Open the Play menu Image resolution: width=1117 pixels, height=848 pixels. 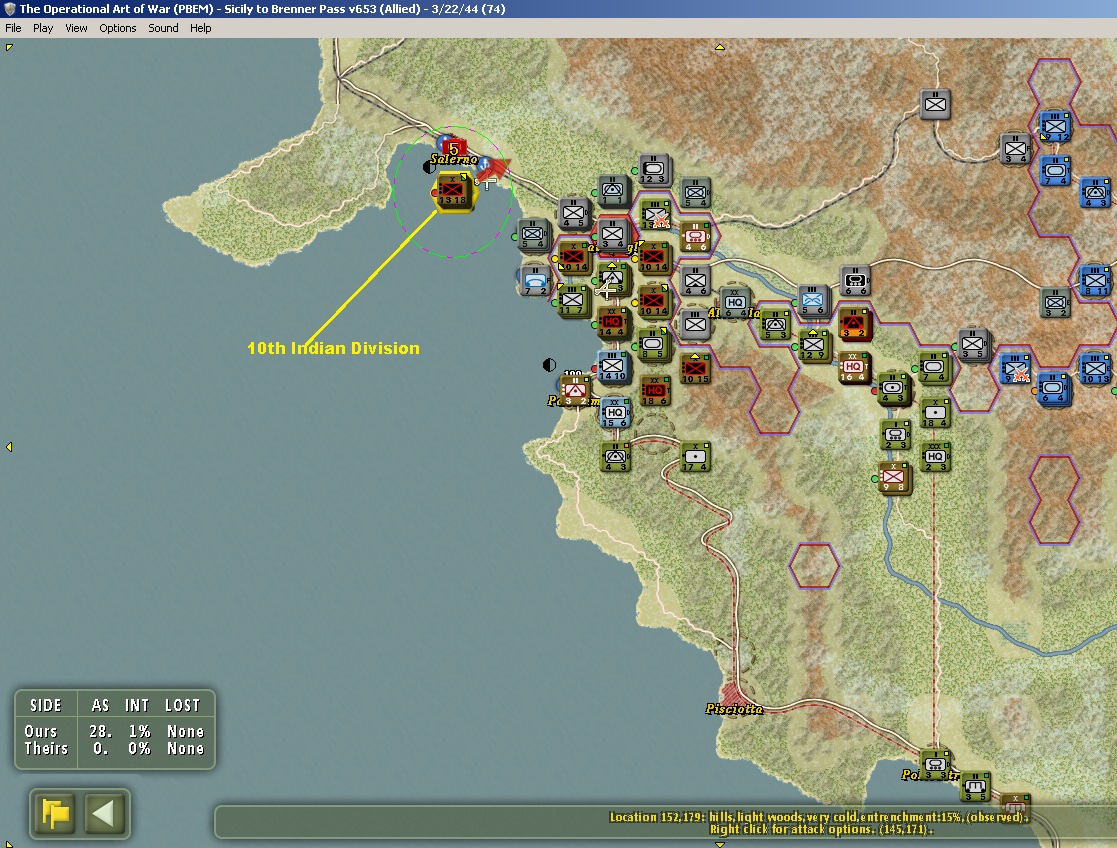43,28
